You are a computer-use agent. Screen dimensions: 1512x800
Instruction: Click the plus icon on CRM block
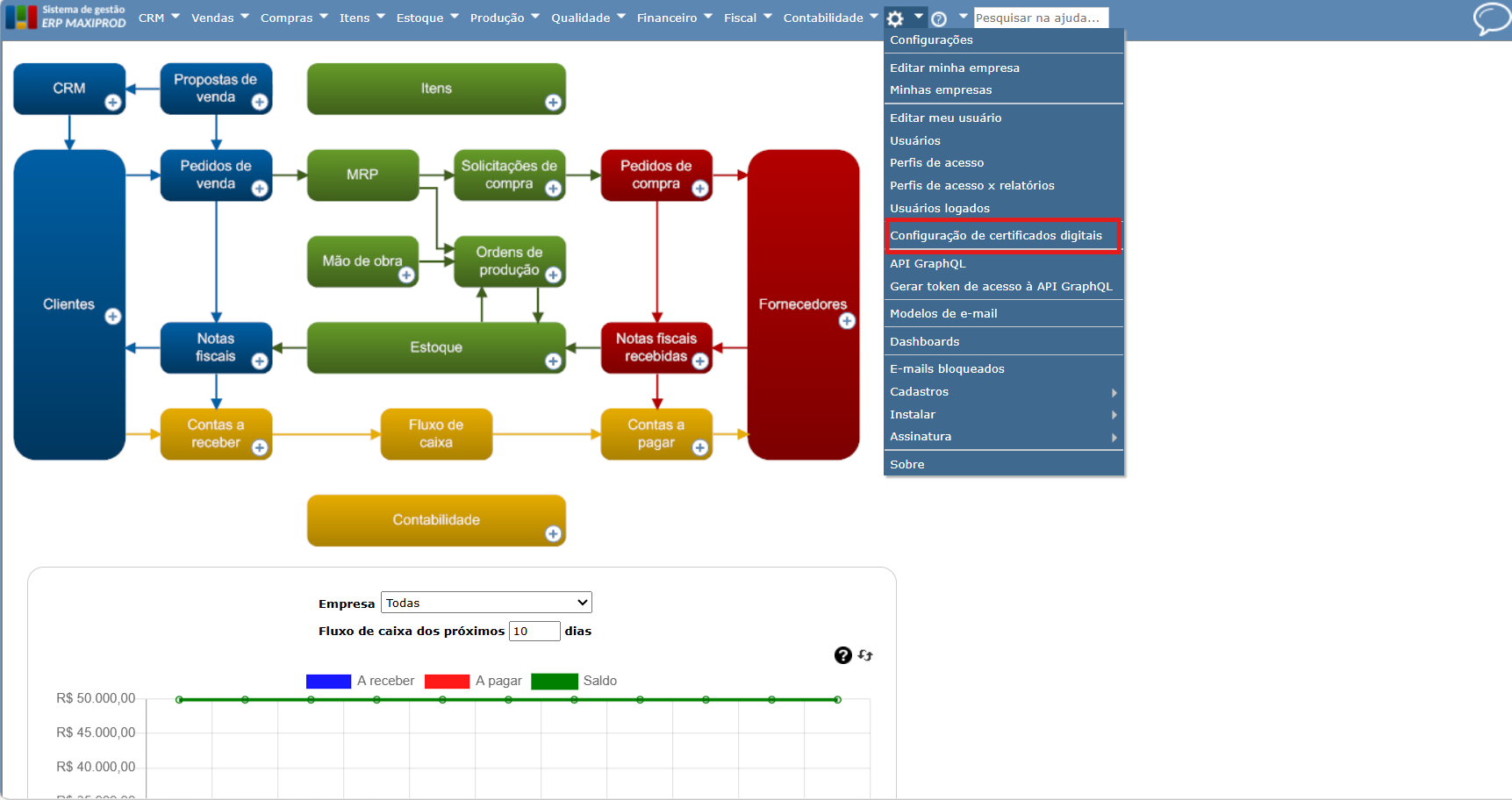tap(113, 103)
